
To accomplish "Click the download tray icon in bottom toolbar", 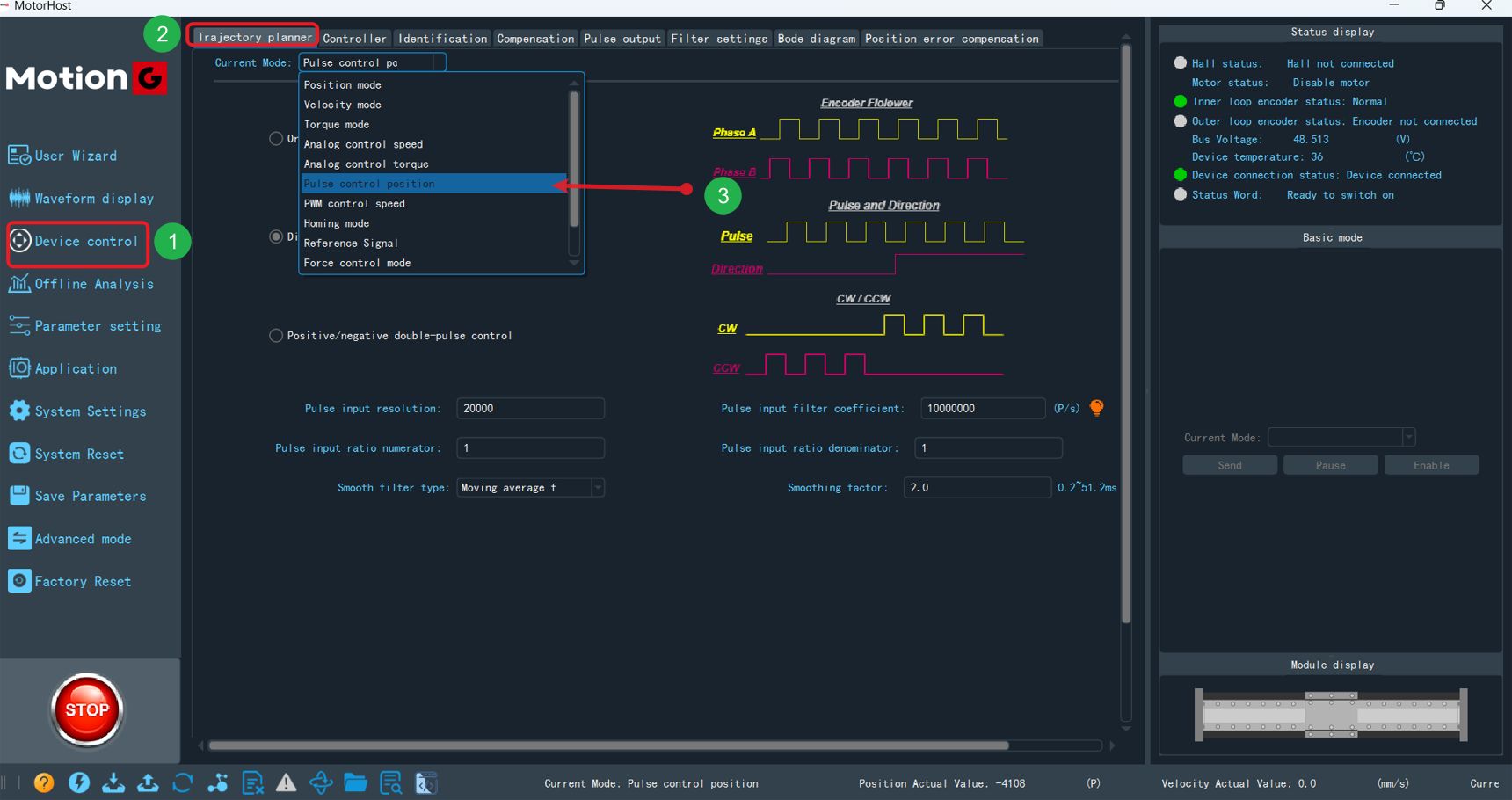I will 113,782.
